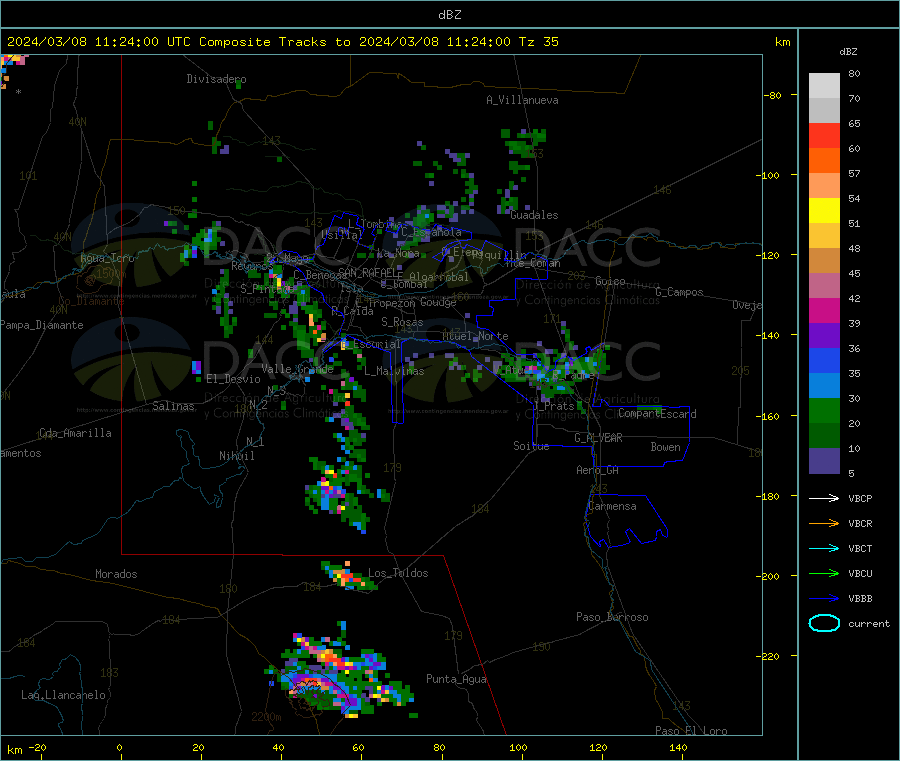This screenshot has height=761, width=900.
Task: Click the radar echo cluster near J_Prats
Action: (554, 369)
